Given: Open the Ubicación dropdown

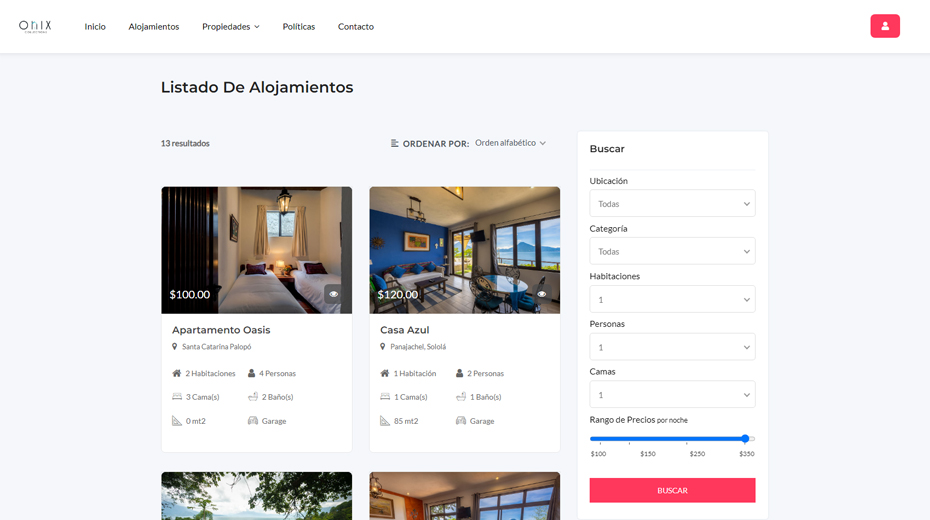Looking at the screenshot, I should [x=672, y=203].
